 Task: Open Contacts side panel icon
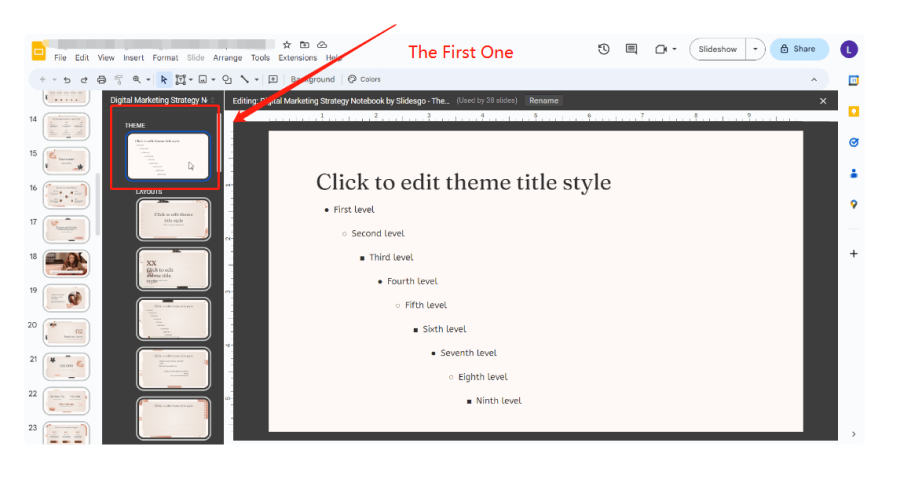pyautogui.click(x=854, y=173)
